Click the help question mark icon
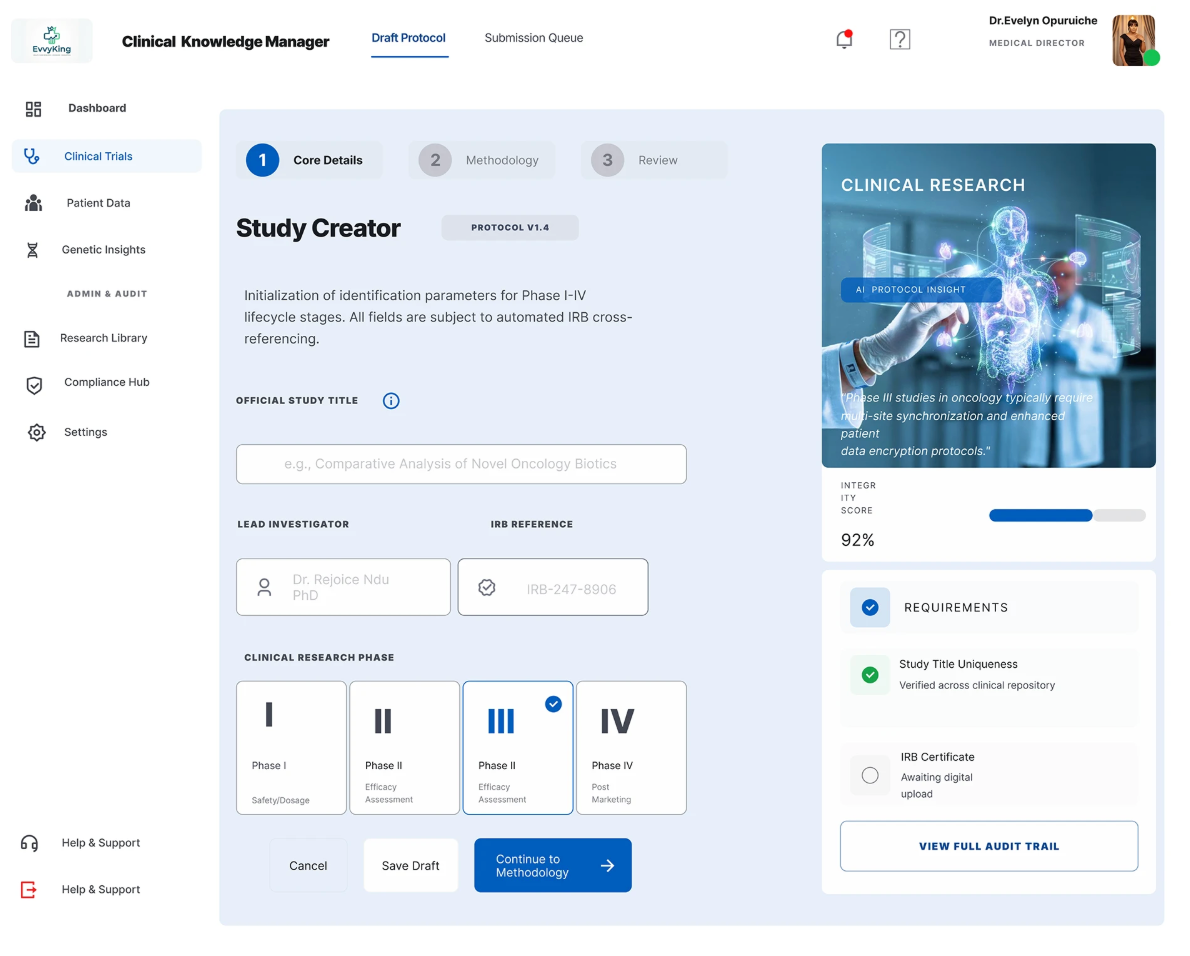Image resolution: width=1190 pixels, height=956 pixels. (x=899, y=39)
